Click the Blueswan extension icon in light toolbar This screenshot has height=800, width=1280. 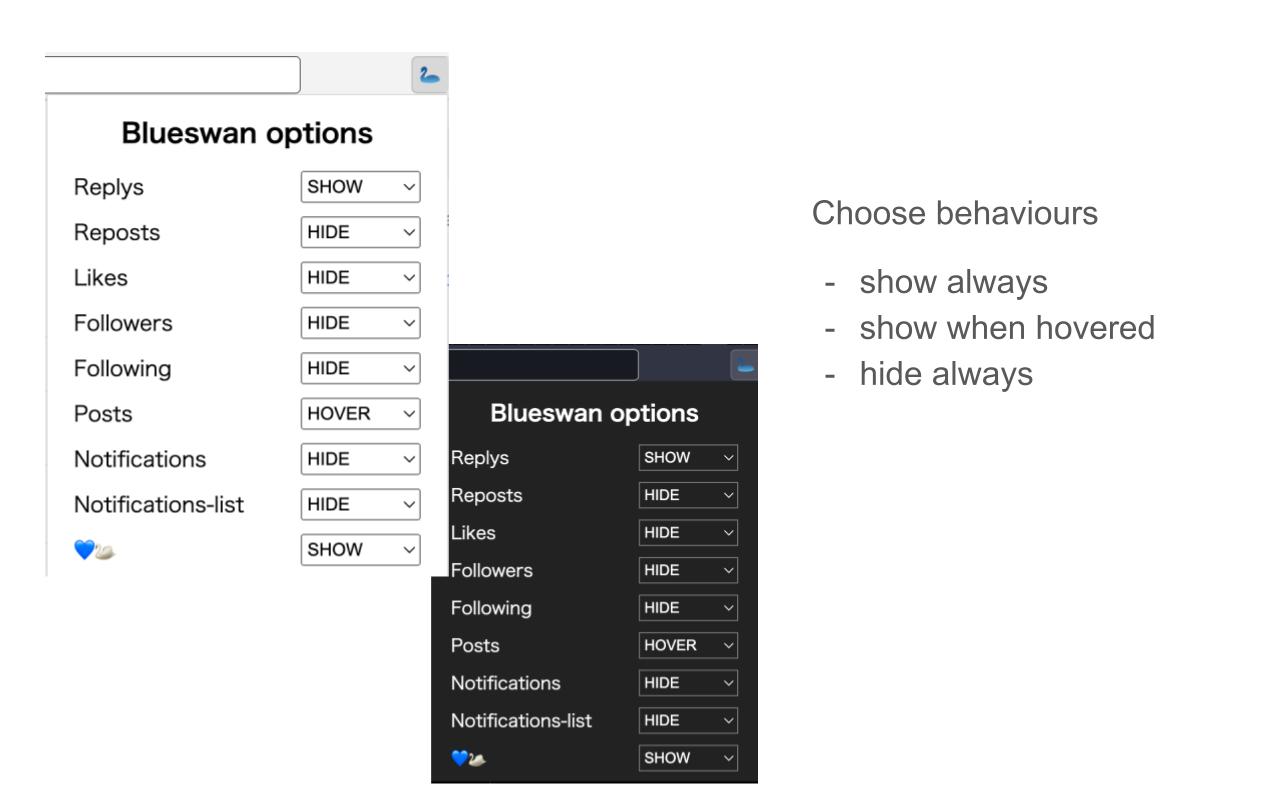430,76
